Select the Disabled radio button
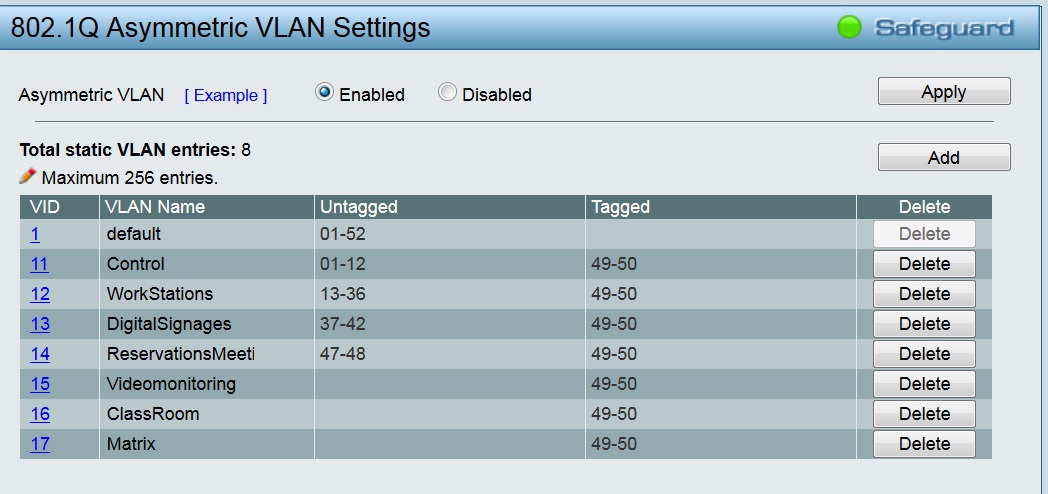 point(447,93)
